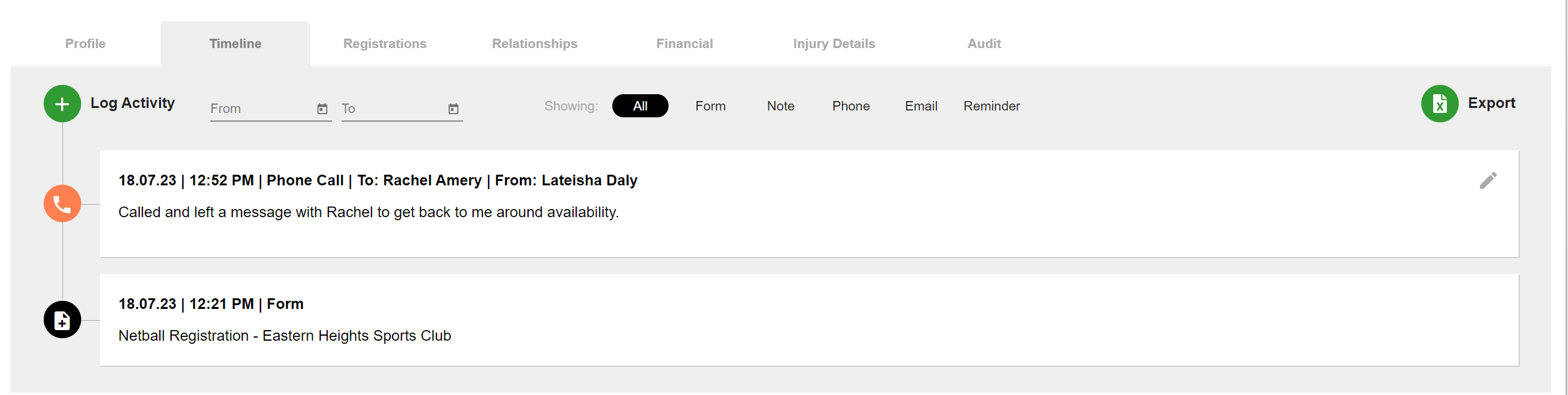
Task: Click the Export label button
Action: 1491,103
